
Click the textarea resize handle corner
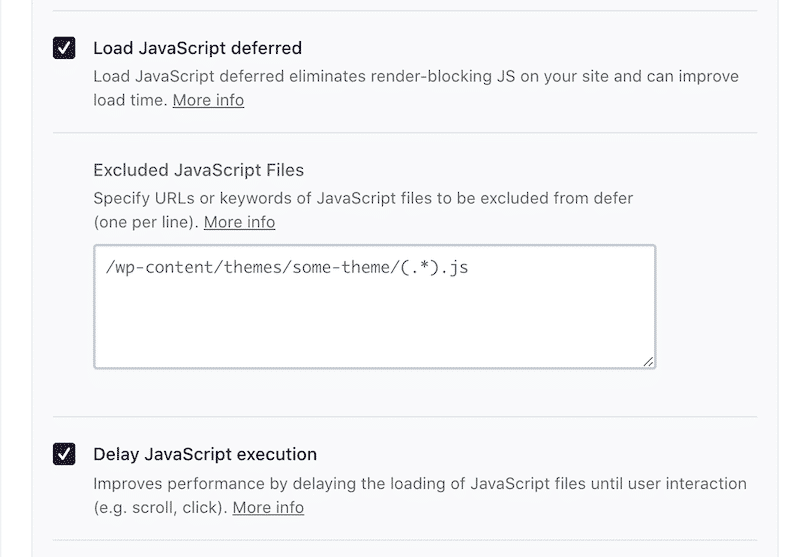point(648,361)
